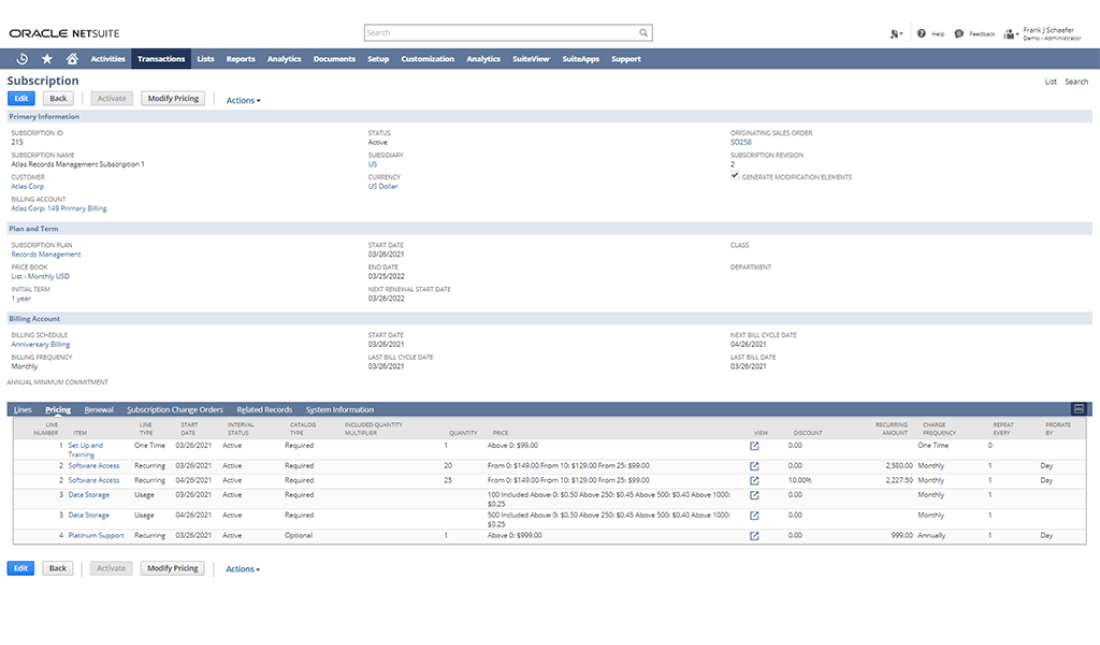Viewport: 1100px width, 645px height.
Task: Open the Documents menu
Action: (x=334, y=59)
